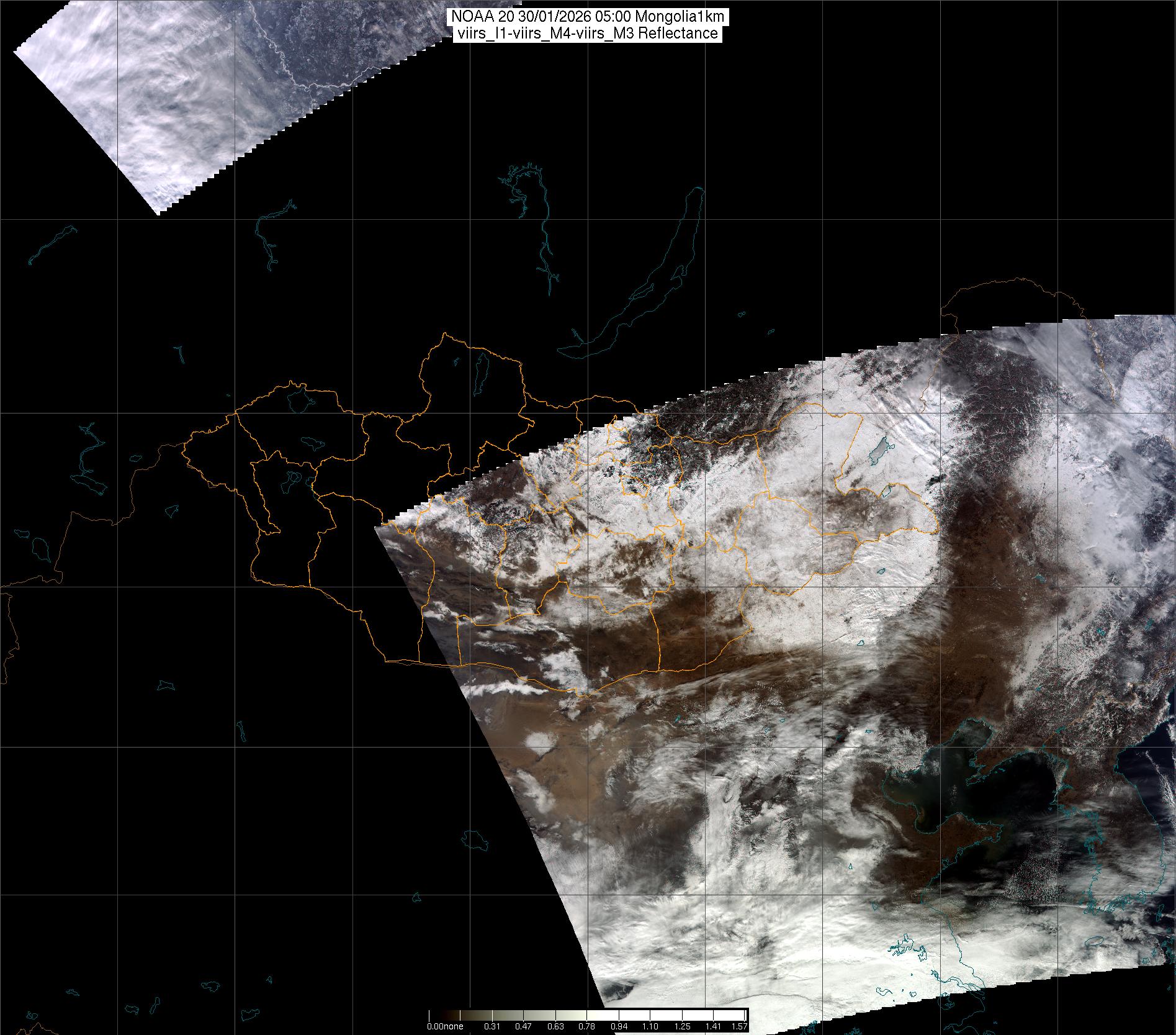Click the 1.25 colorbar tick label
Viewport: 1176px width, 1035px height.
(x=683, y=1026)
